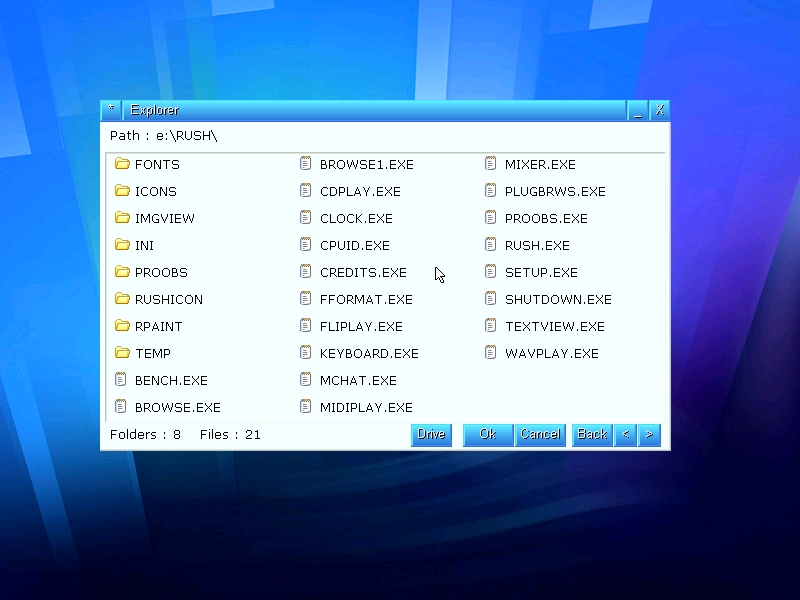This screenshot has width=800, height=600.
Task: Open the FONTS folder icon
Action: (122, 163)
